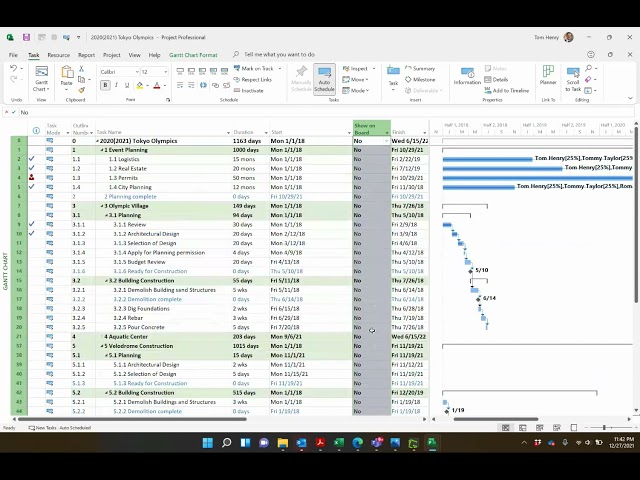Toggle Underline formatting
Image resolution: width=640 pixels, height=480 pixels.
127,85
